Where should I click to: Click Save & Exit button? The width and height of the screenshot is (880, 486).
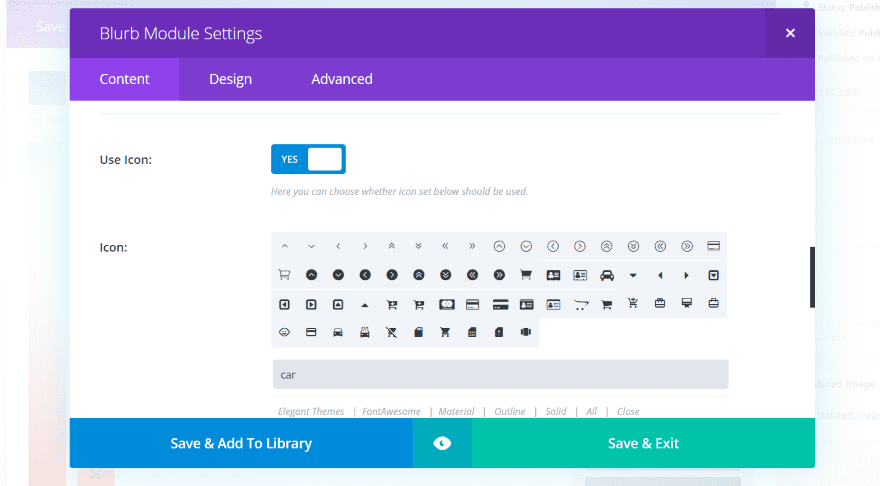pos(643,443)
